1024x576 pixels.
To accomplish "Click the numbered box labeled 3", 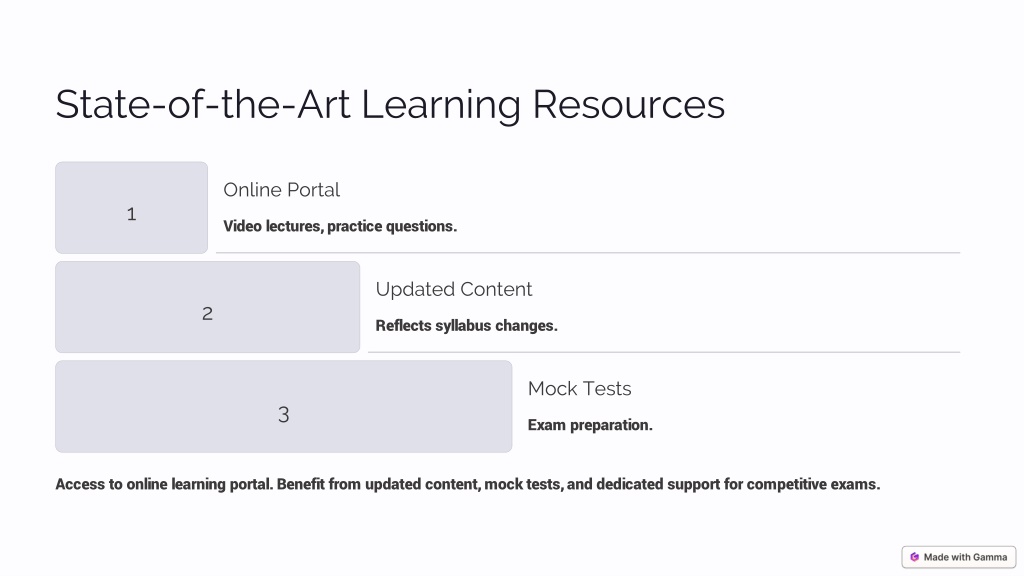I will pos(283,406).
